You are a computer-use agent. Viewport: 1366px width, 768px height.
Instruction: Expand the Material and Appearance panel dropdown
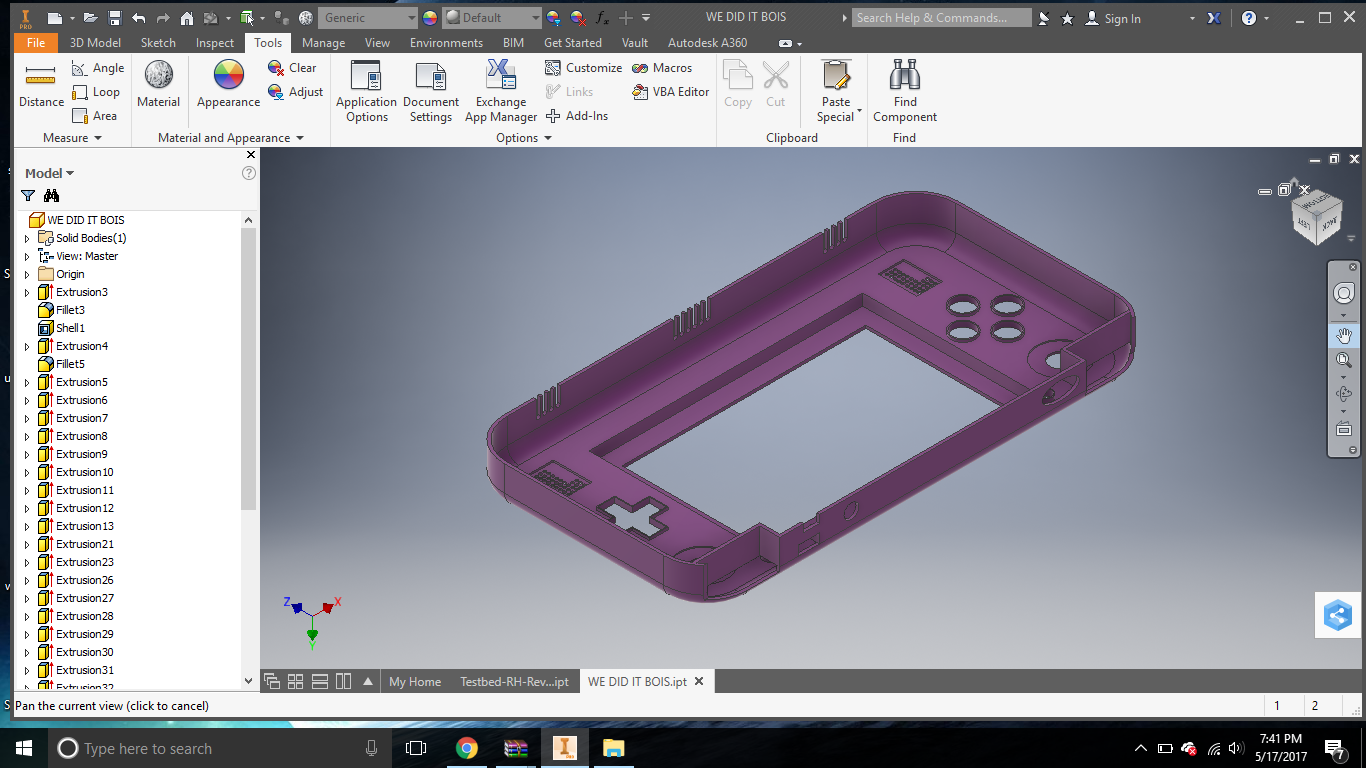[231, 138]
